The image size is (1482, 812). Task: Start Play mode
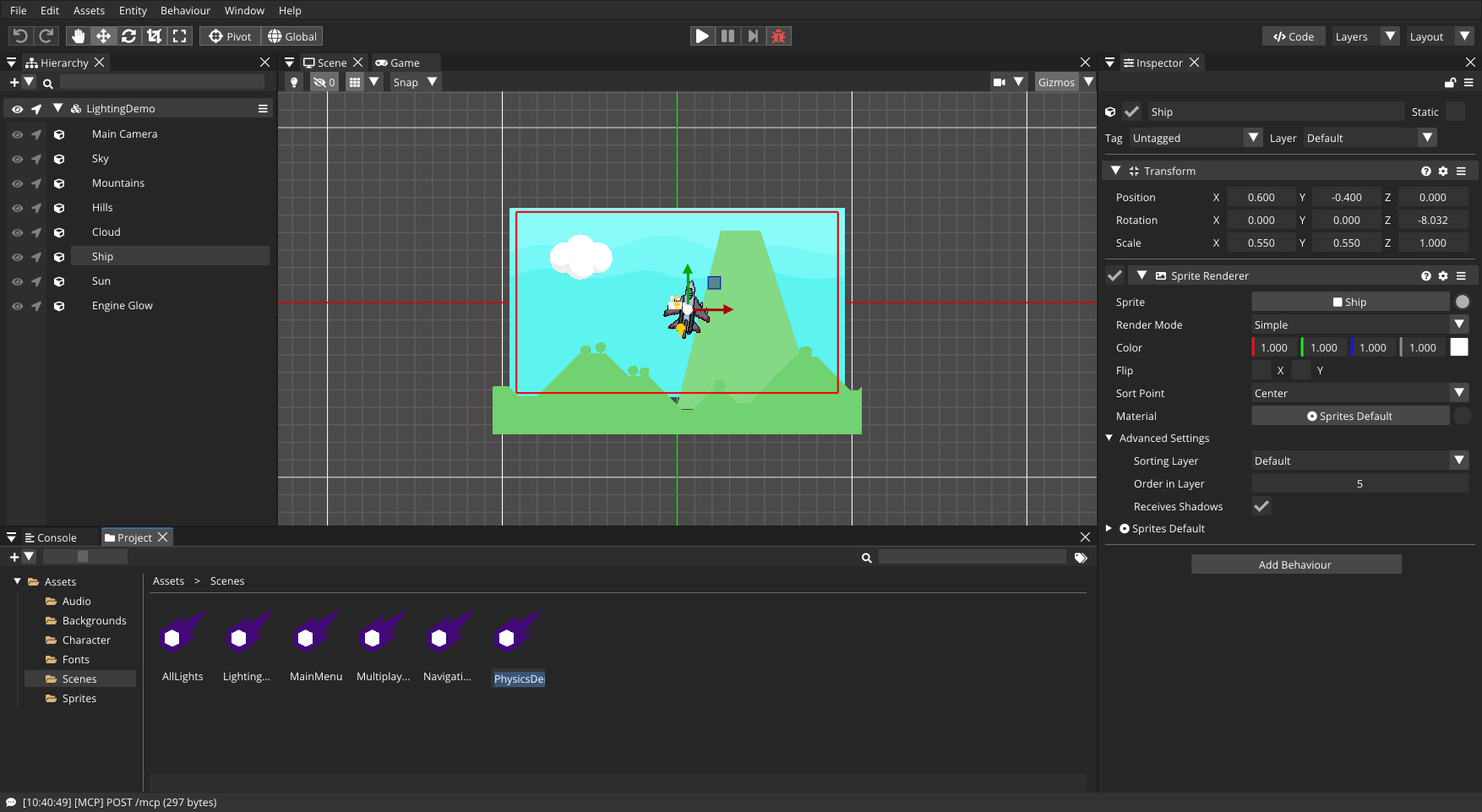coord(702,36)
